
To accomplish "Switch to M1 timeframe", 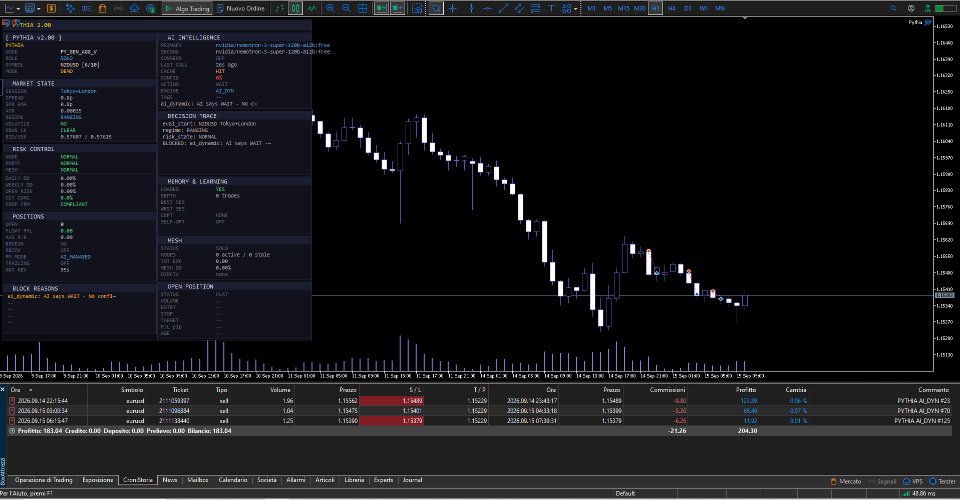I will click(x=591, y=9).
